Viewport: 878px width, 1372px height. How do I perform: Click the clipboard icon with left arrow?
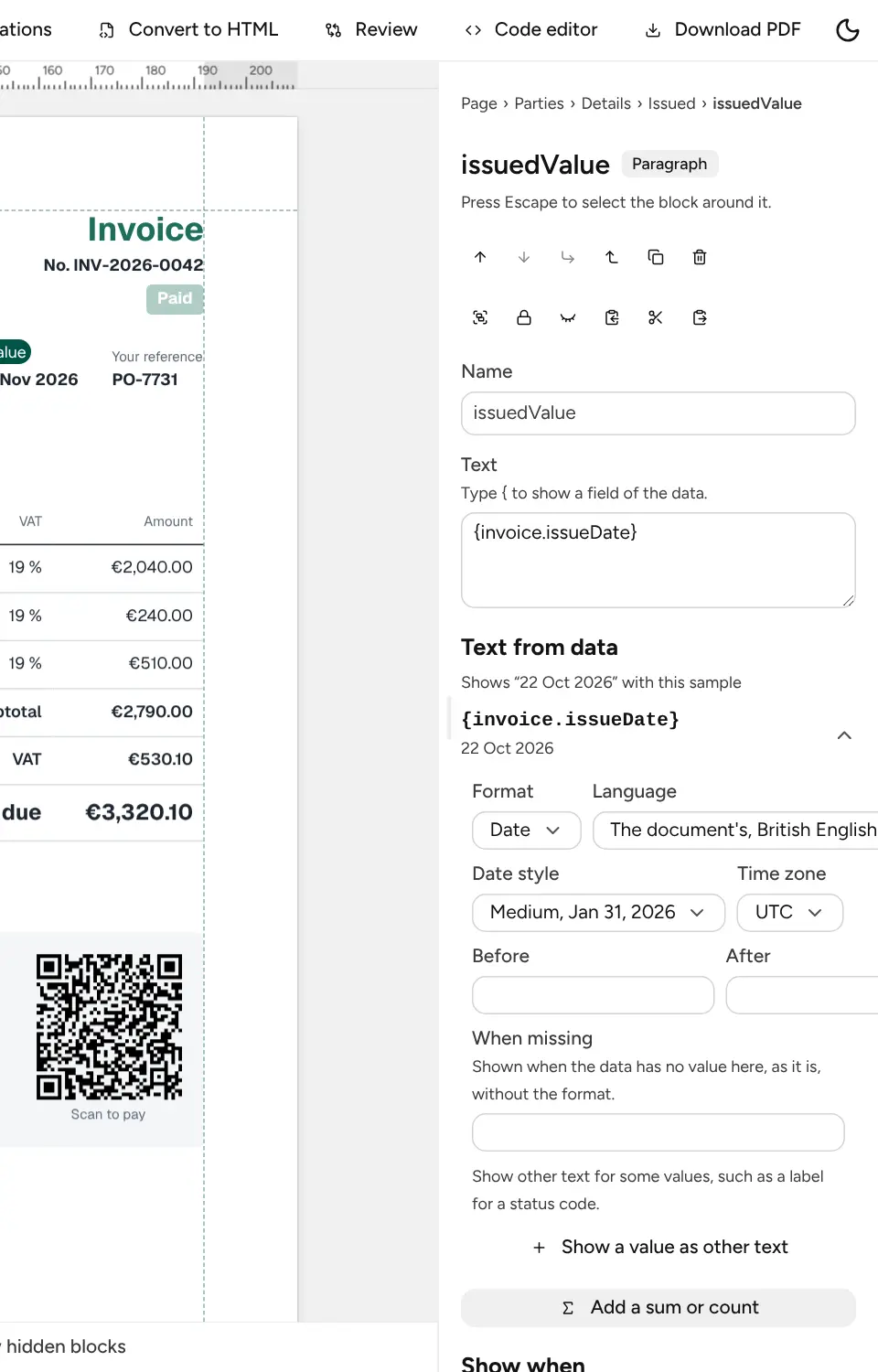point(612,317)
